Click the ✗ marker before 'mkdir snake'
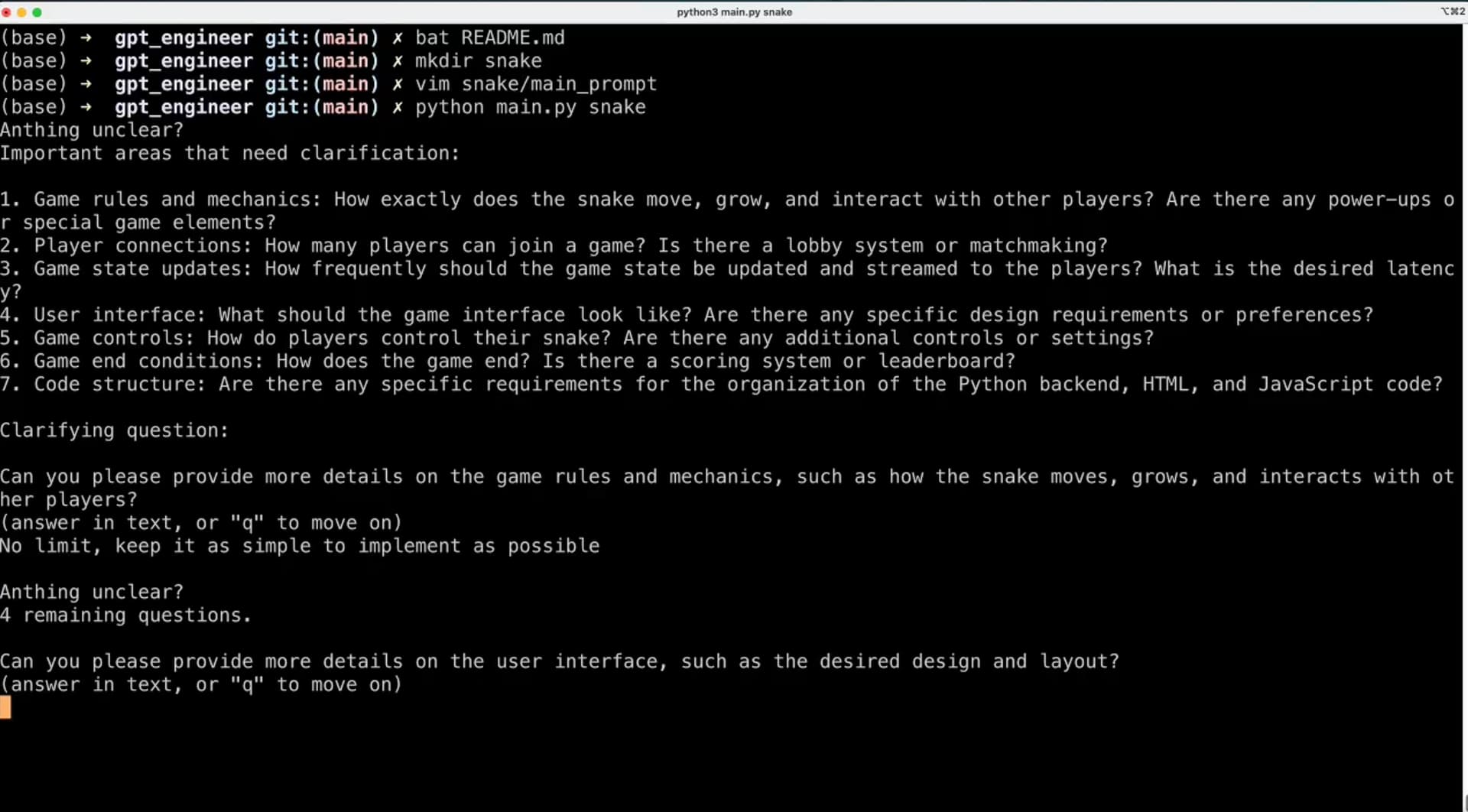The height and width of the screenshot is (812, 1468). 397,61
